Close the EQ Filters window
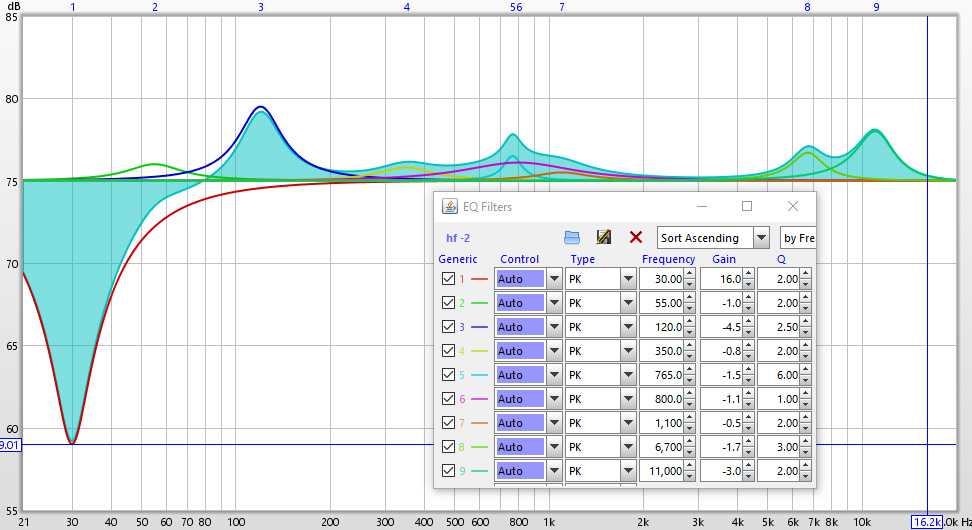Image resolution: width=972 pixels, height=530 pixels. 792,206
